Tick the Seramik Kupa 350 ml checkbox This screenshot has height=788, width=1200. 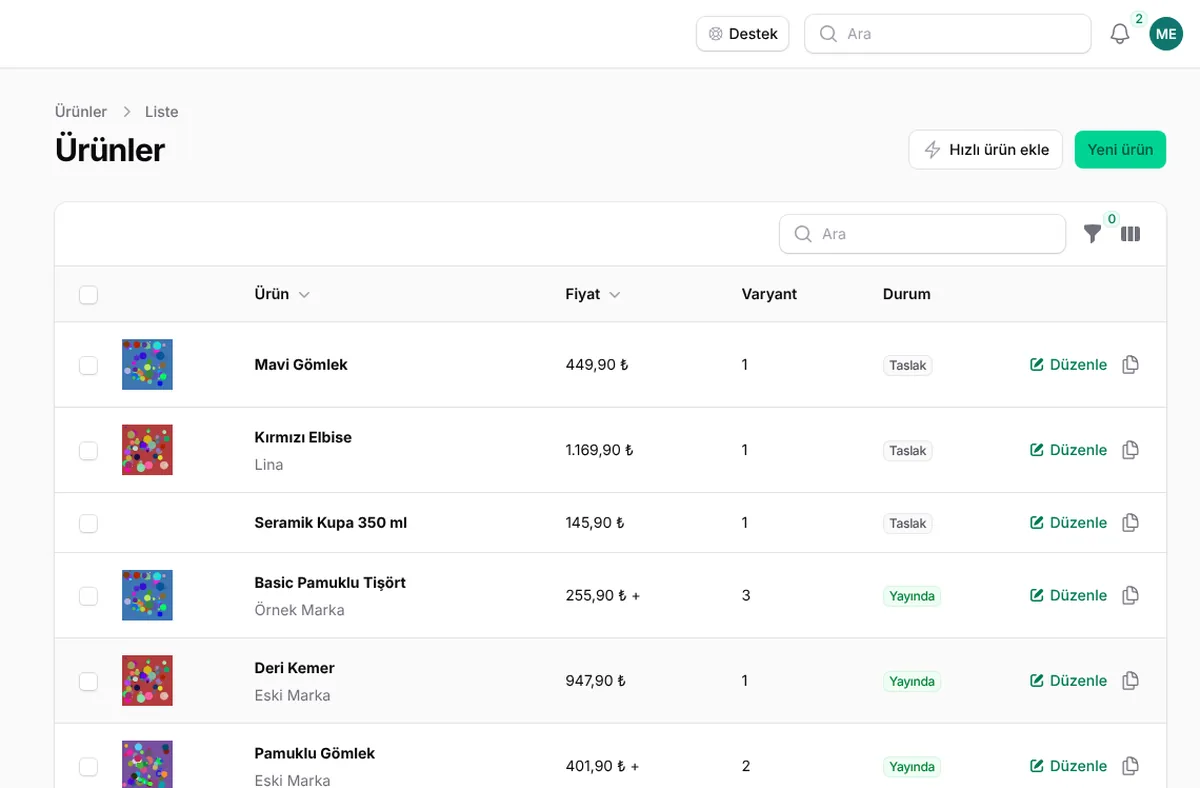[x=88, y=523]
